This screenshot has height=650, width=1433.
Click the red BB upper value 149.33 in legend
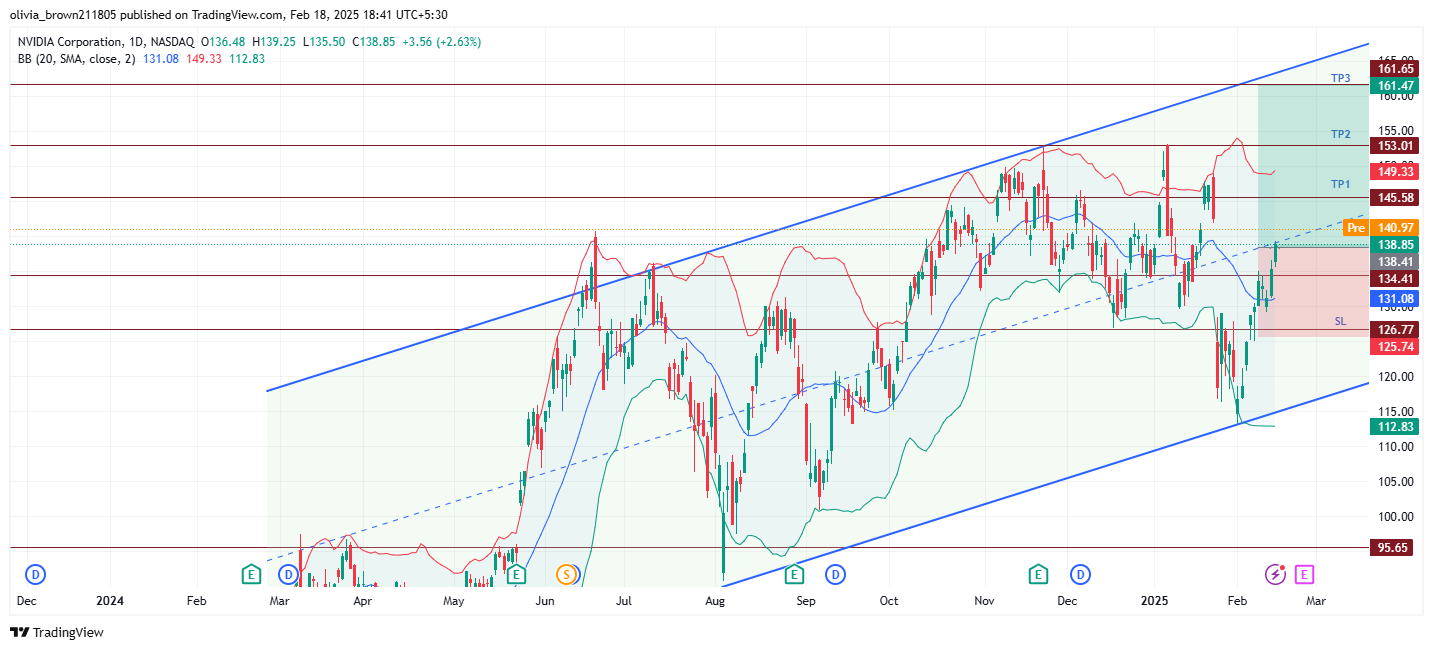[204, 59]
